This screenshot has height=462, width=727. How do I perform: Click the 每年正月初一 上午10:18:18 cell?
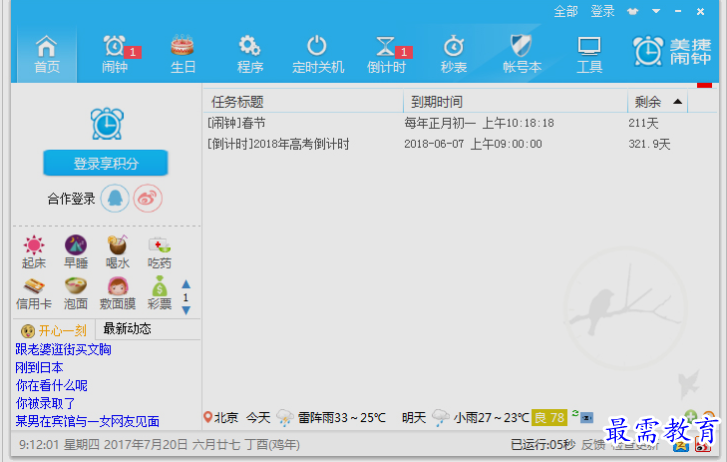tap(479, 123)
